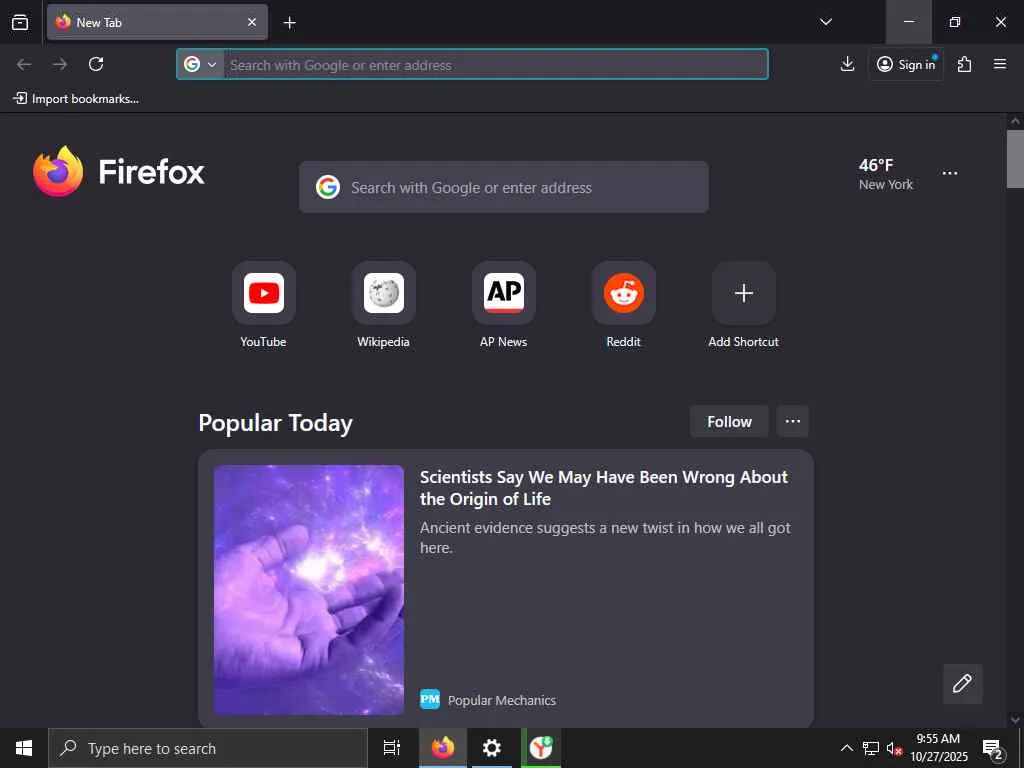Open the Popular Today section options menu
This screenshot has width=1024, height=768.
click(792, 421)
